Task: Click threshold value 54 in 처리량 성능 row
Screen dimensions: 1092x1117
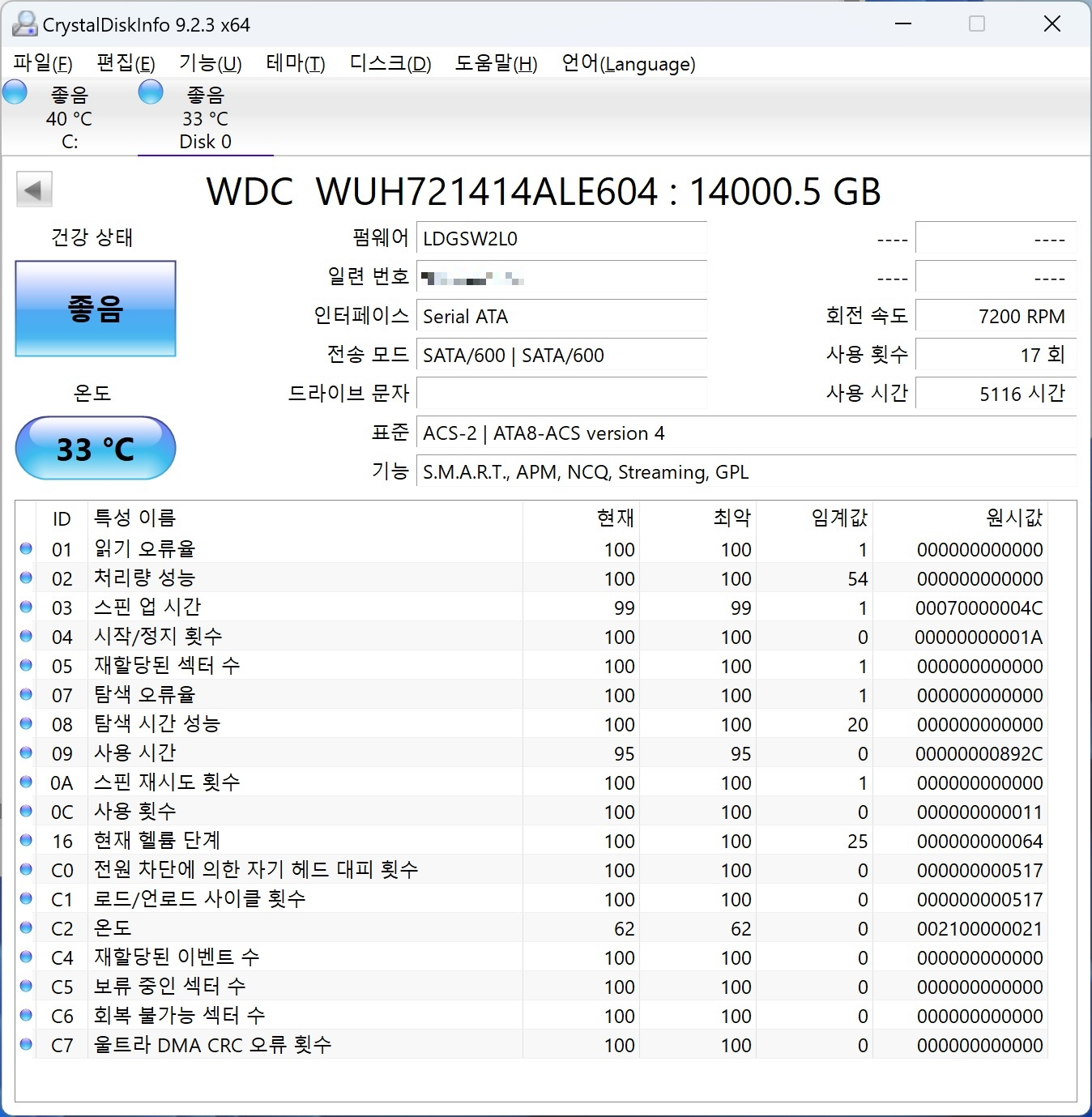Action: coord(858,579)
